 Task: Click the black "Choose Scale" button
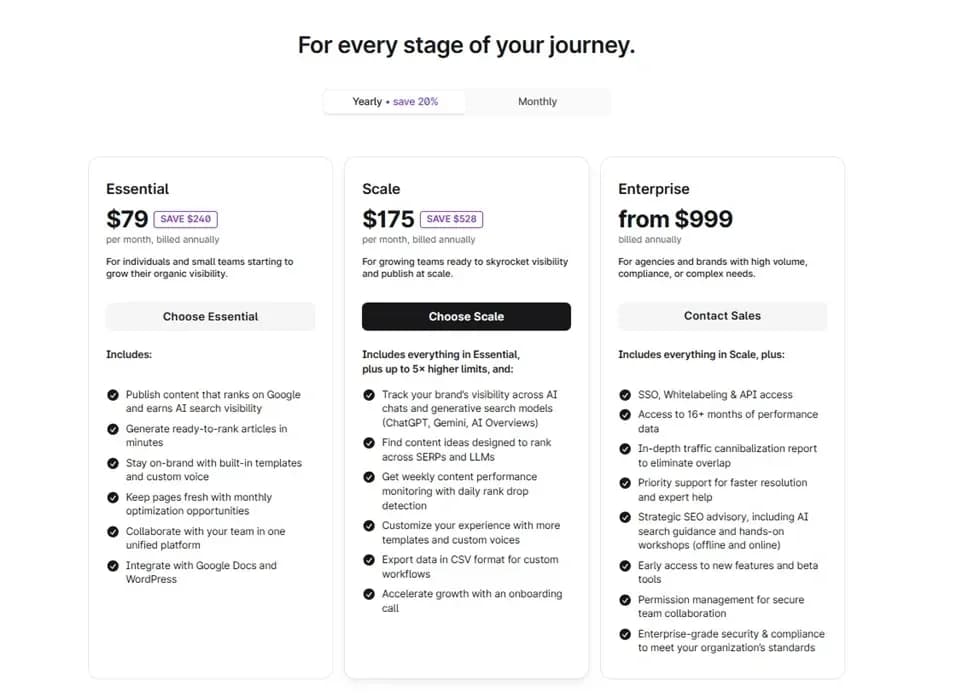[466, 316]
